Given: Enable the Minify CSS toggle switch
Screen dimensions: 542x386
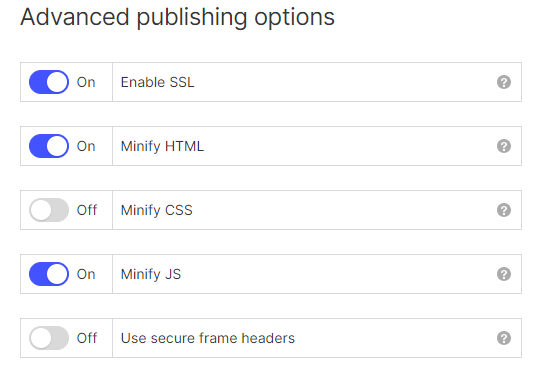Looking at the screenshot, I should (x=49, y=210).
